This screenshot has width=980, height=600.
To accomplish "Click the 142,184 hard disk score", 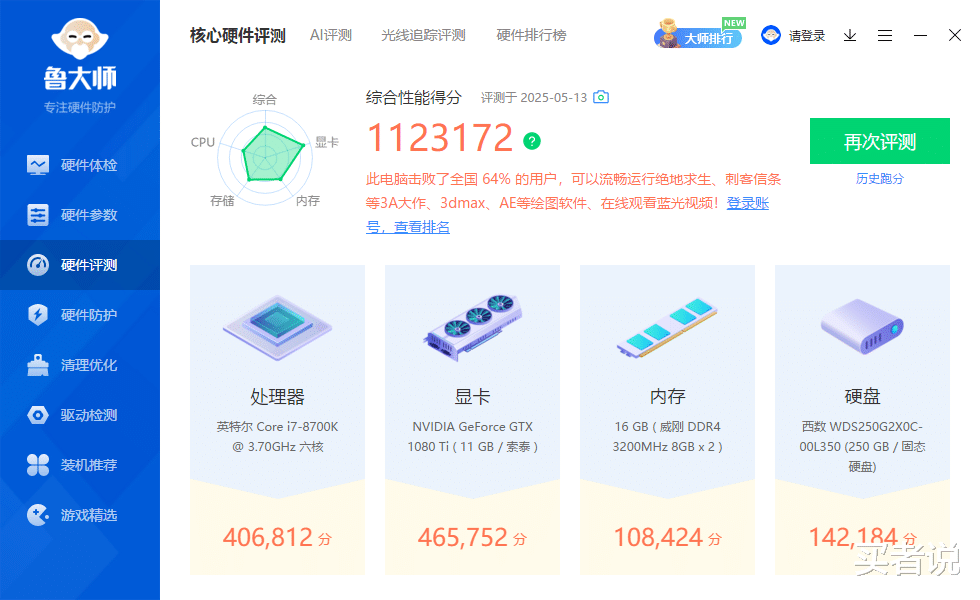I will point(862,538).
